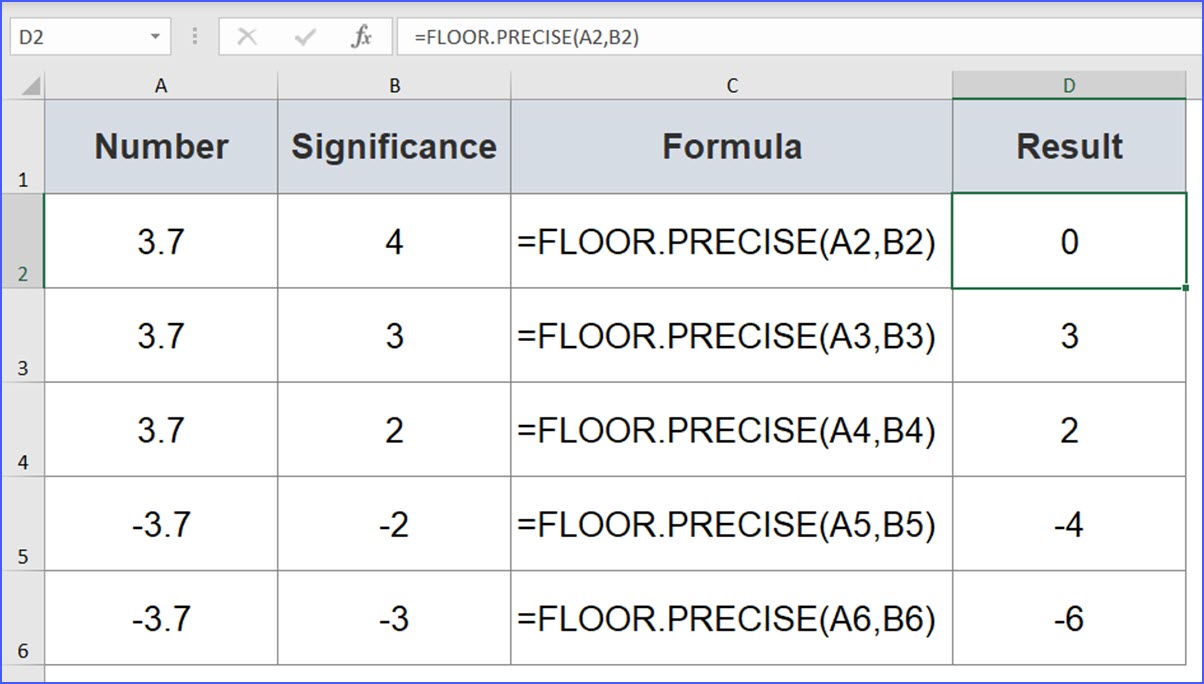This screenshot has width=1204, height=684.
Task: Select row 5 header
Action: [22, 524]
